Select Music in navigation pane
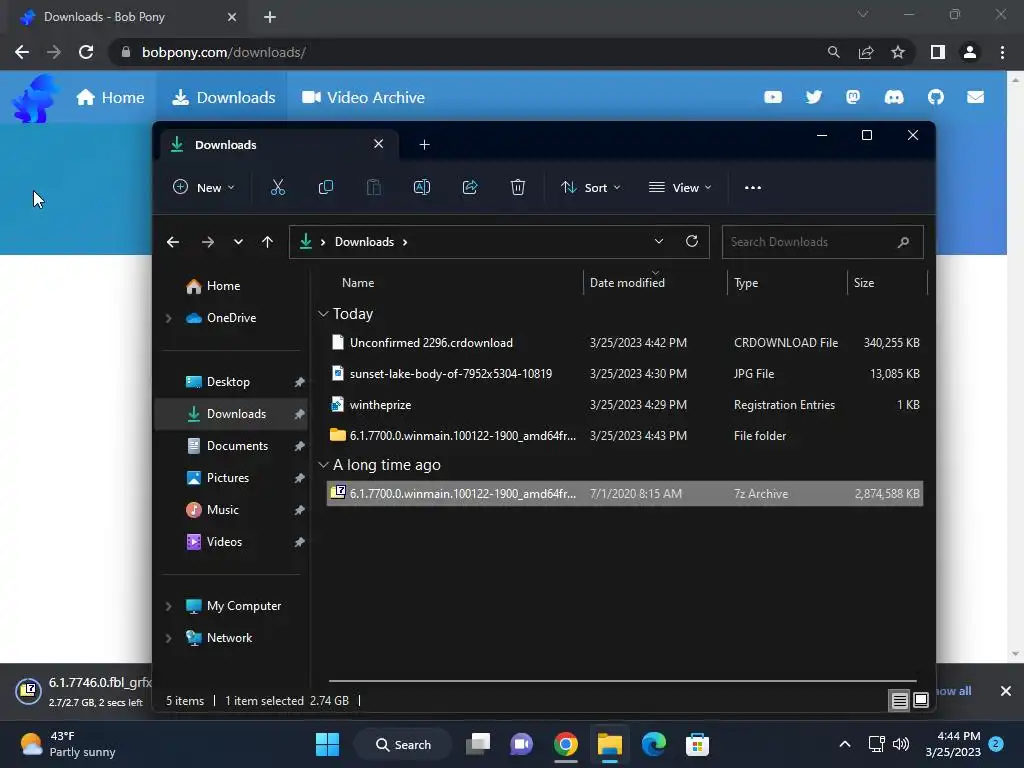The height and width of the screenshot is (768, 1024). (230, 510)
